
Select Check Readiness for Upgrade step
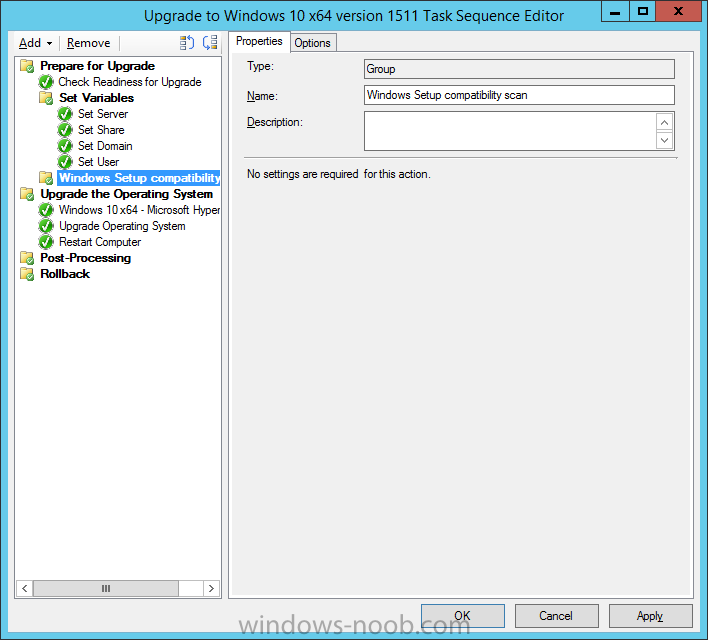click(130, 82)
